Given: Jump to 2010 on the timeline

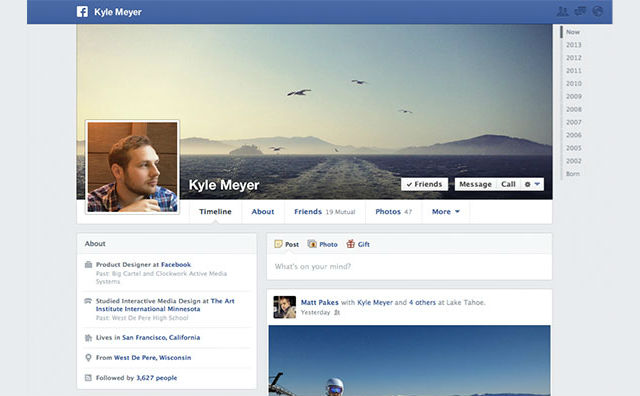Looking at the screenshot, I should pyautogui.click(x=573, y=83).
